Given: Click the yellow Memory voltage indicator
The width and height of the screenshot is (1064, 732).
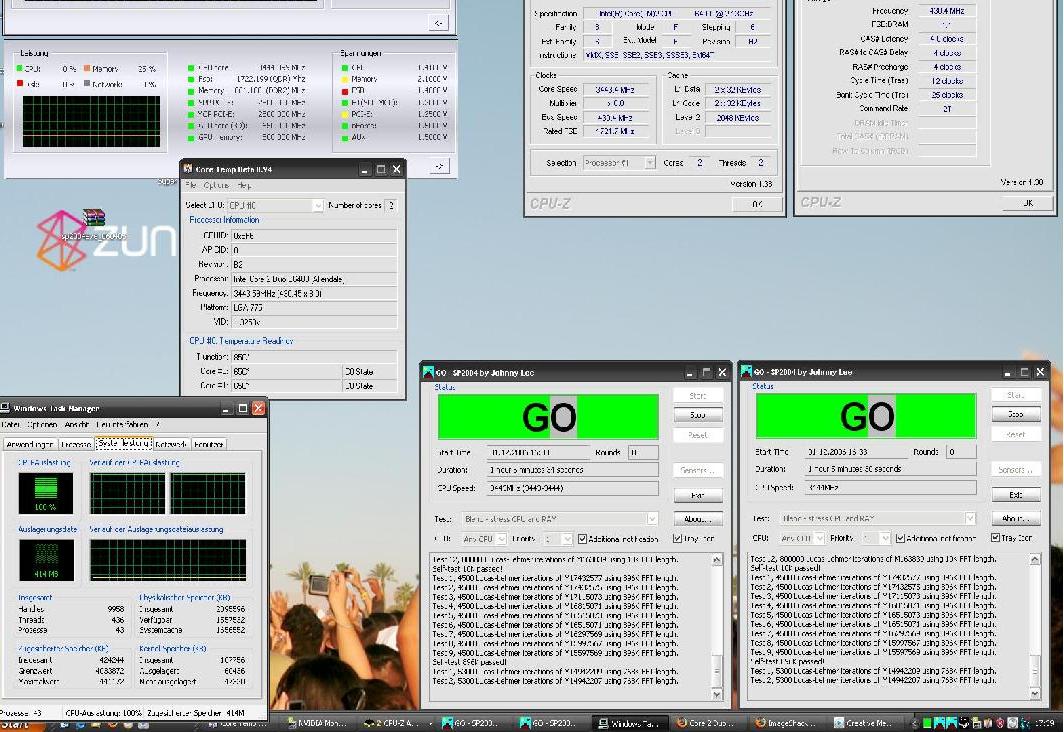Looking at the screenshot, I should [345, 79].
